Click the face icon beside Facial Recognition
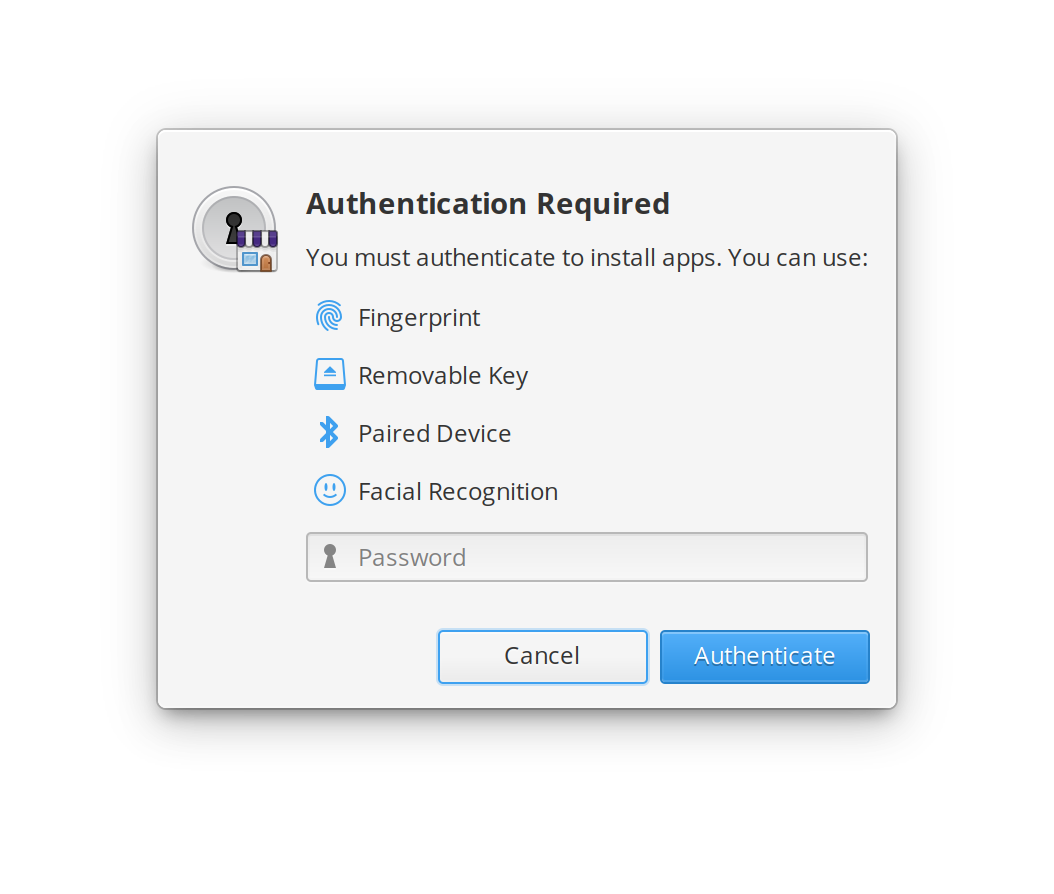 click(329, 490)
